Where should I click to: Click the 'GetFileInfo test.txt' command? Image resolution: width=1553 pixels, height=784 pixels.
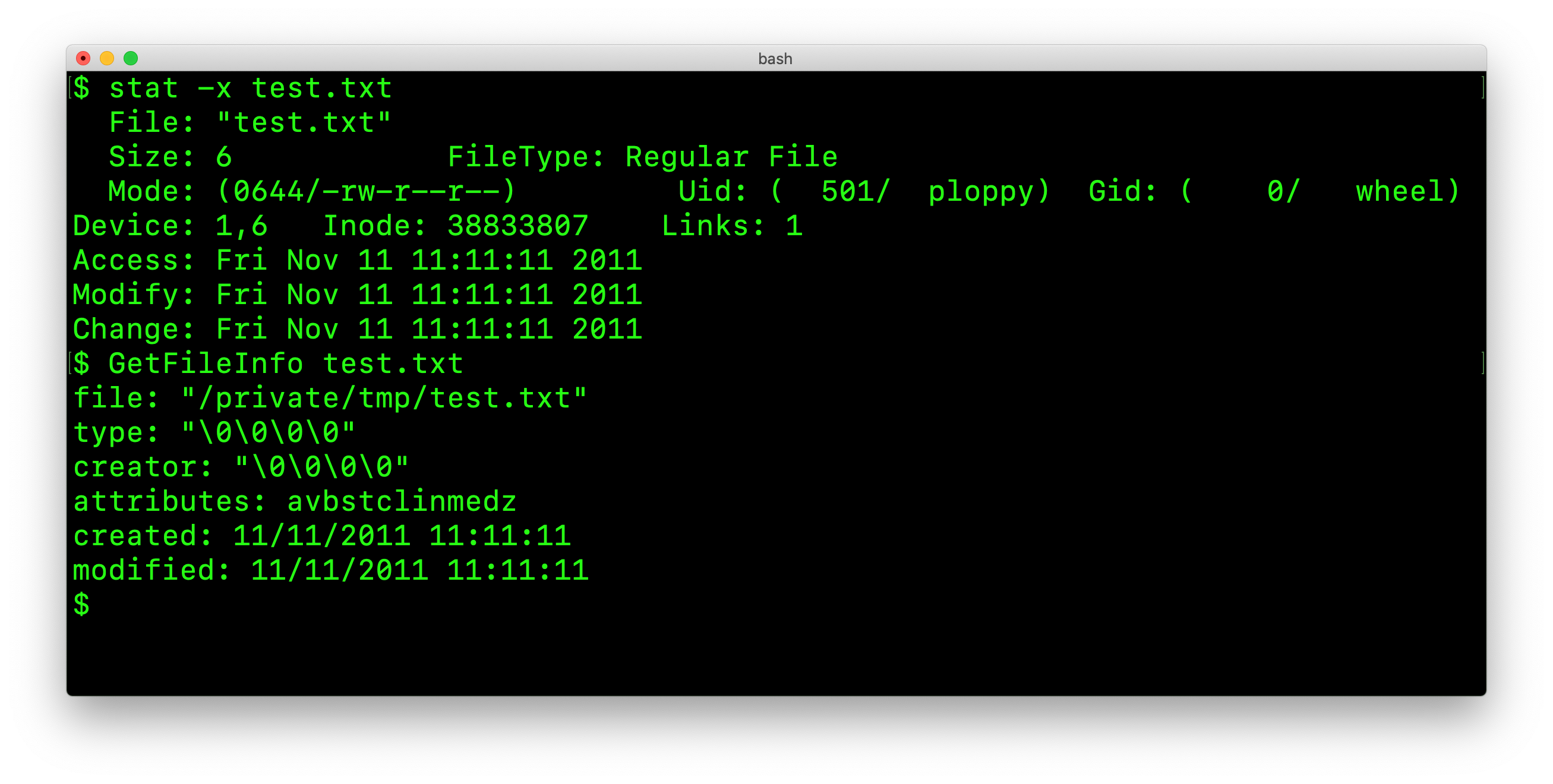286,364
